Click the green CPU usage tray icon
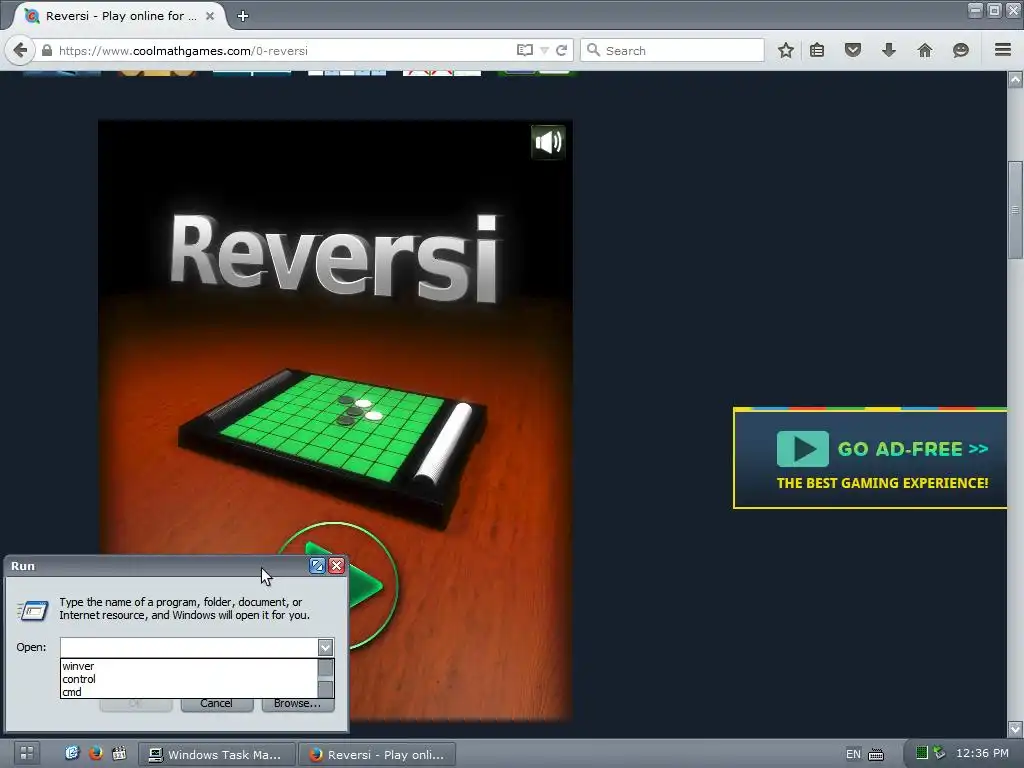 click(921, 753)
